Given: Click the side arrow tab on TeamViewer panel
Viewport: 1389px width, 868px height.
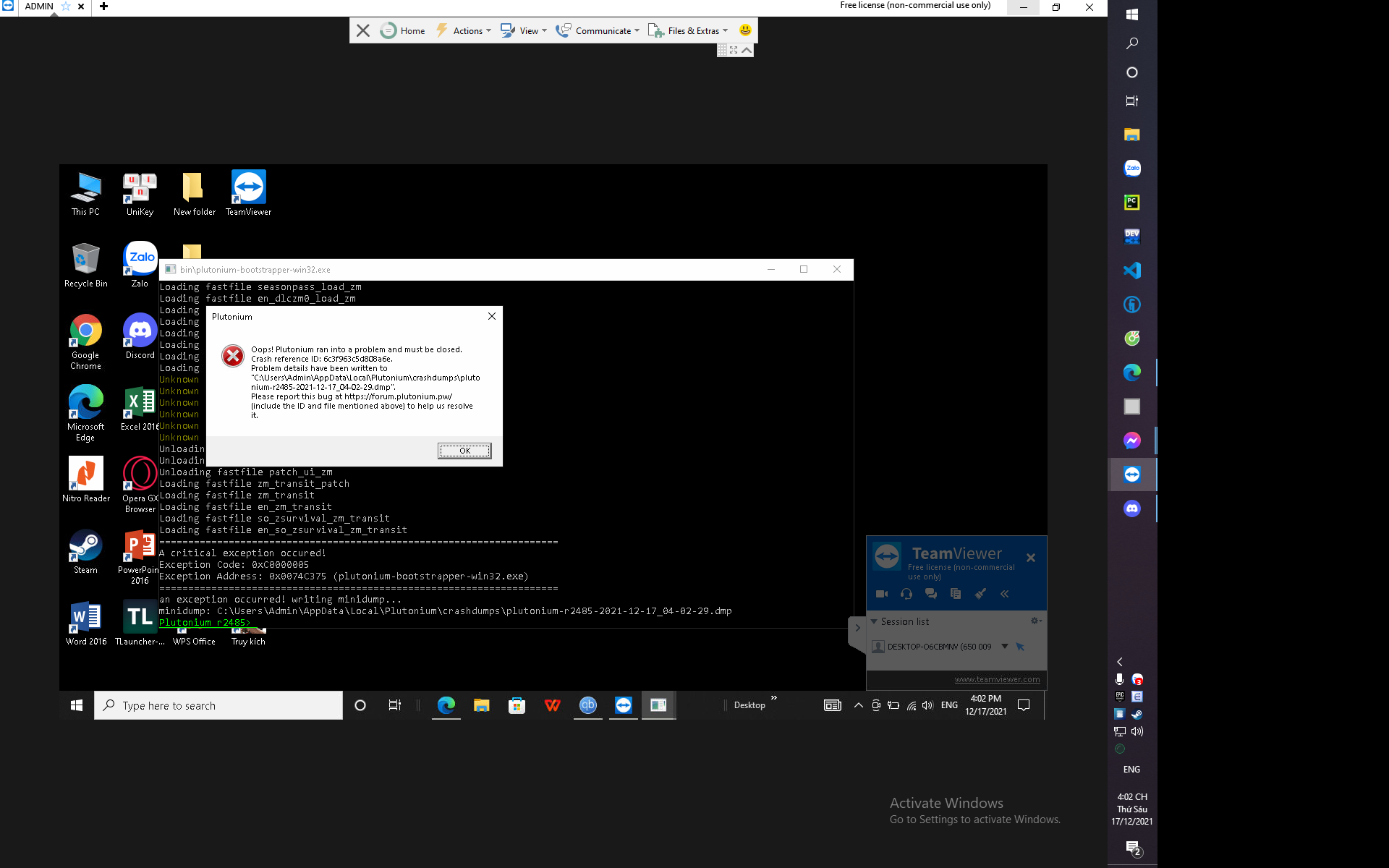Looking at the screenshot, I should pyautogui.click(x=857, y=628).
